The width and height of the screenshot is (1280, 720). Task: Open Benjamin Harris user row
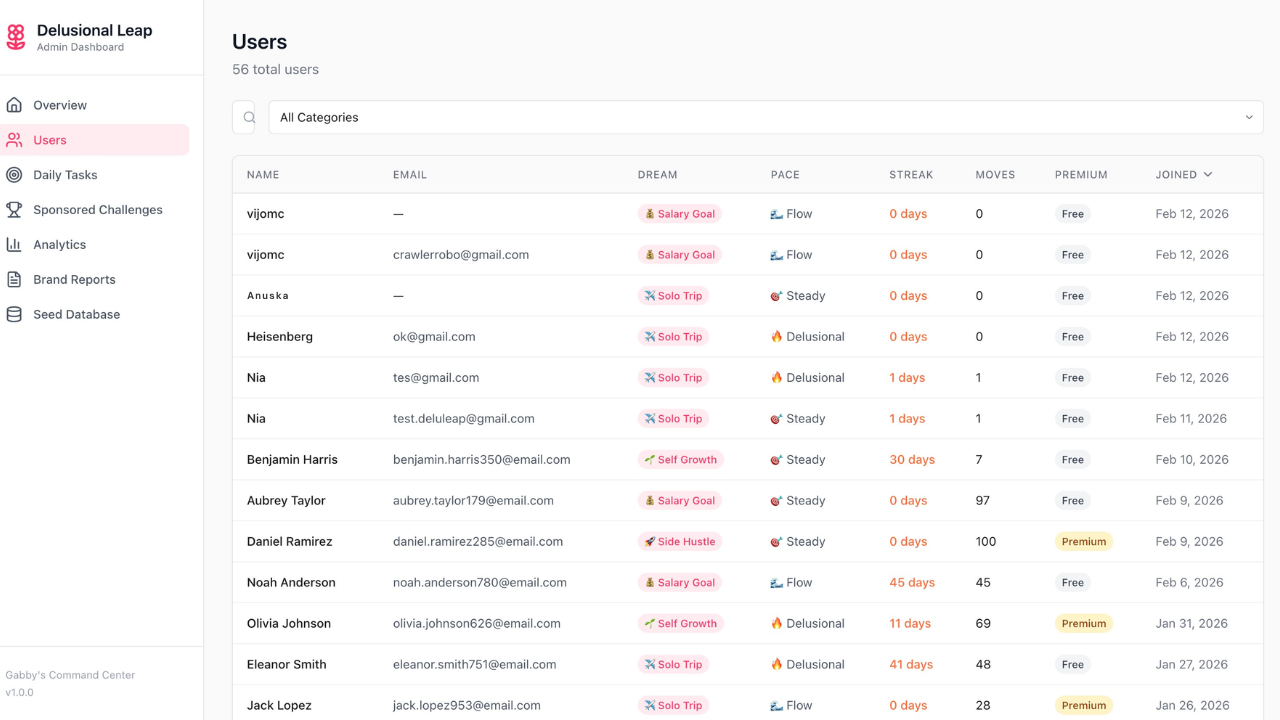pos(748,460)
